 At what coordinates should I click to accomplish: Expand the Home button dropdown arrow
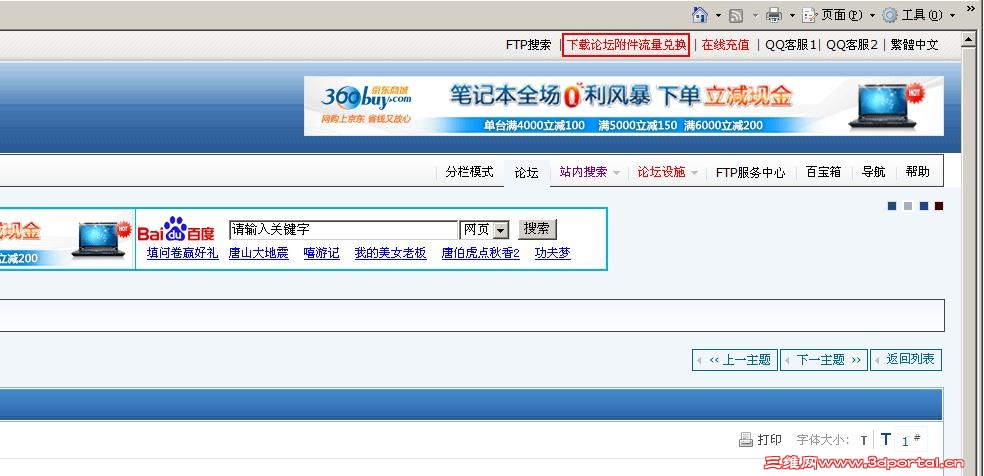tap(718, 15)
